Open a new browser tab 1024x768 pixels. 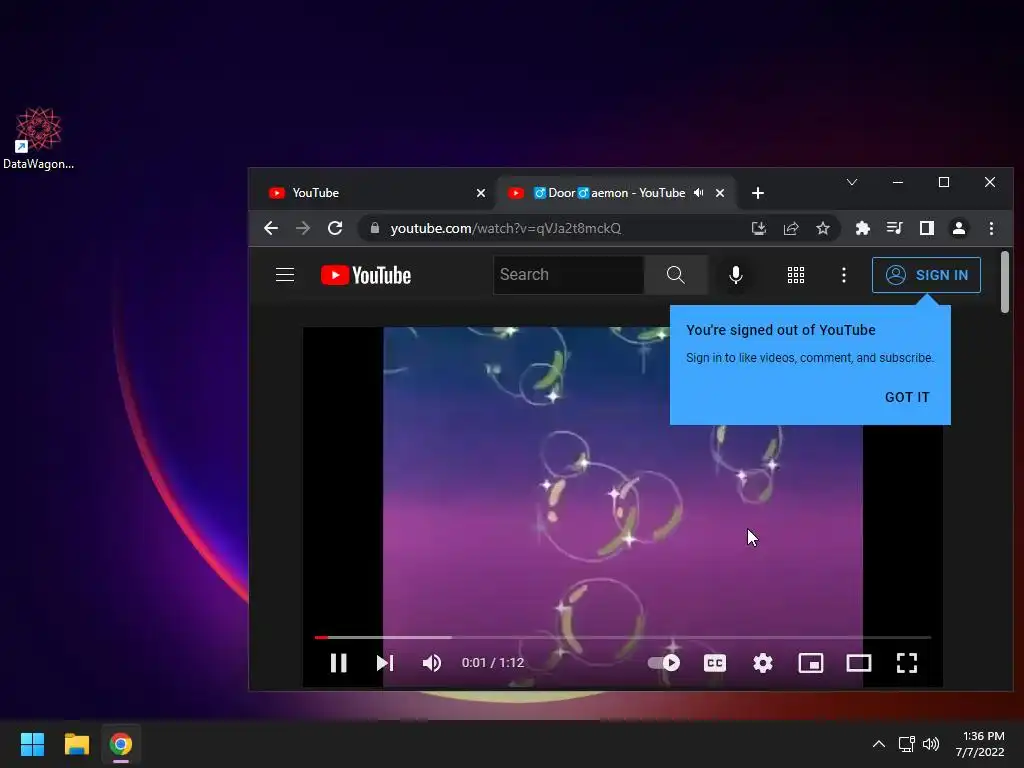click(x=758, y=193)
